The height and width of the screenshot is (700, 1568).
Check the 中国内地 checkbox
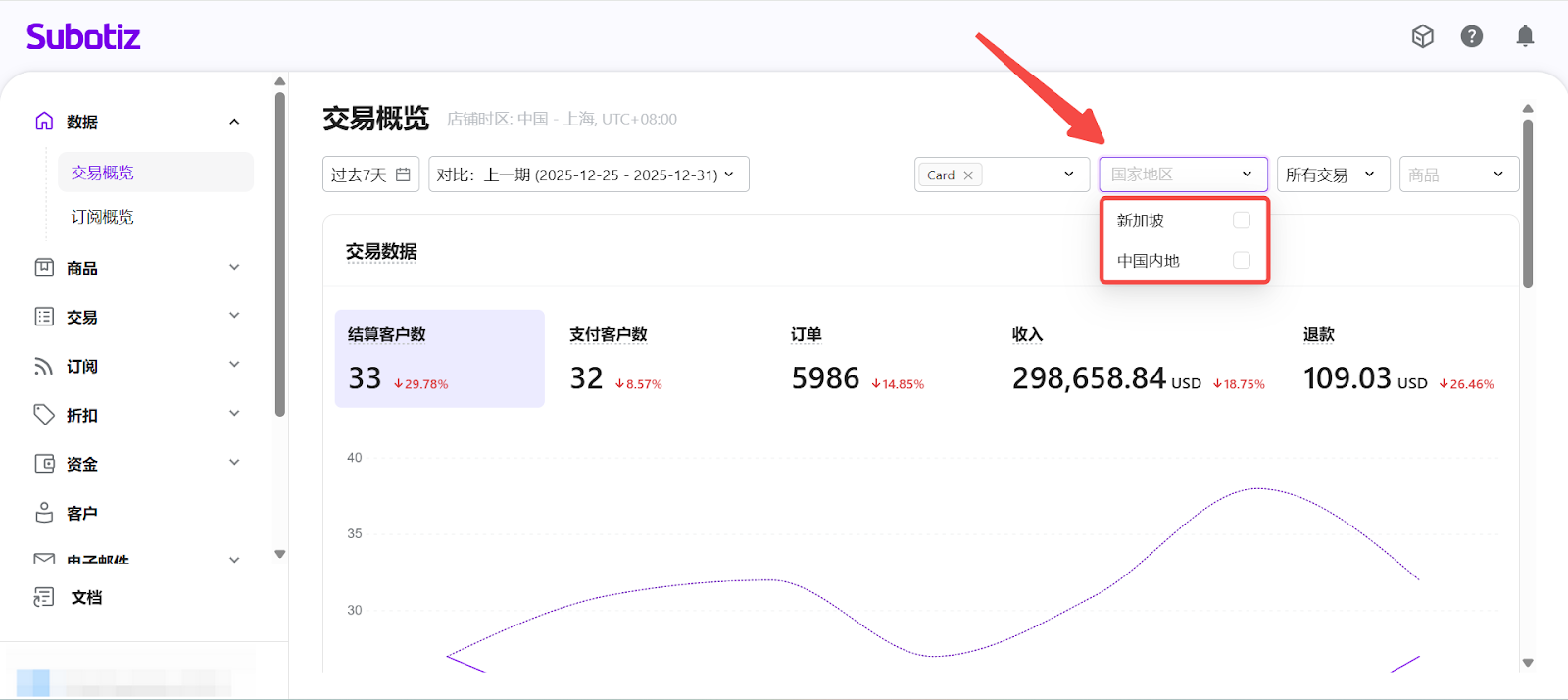click(x=1241, y=260)
